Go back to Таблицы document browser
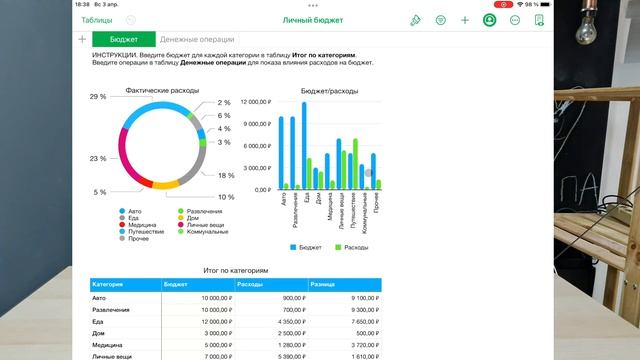The width and height of the screenshot is (640, 360). (x=97, y=20)
